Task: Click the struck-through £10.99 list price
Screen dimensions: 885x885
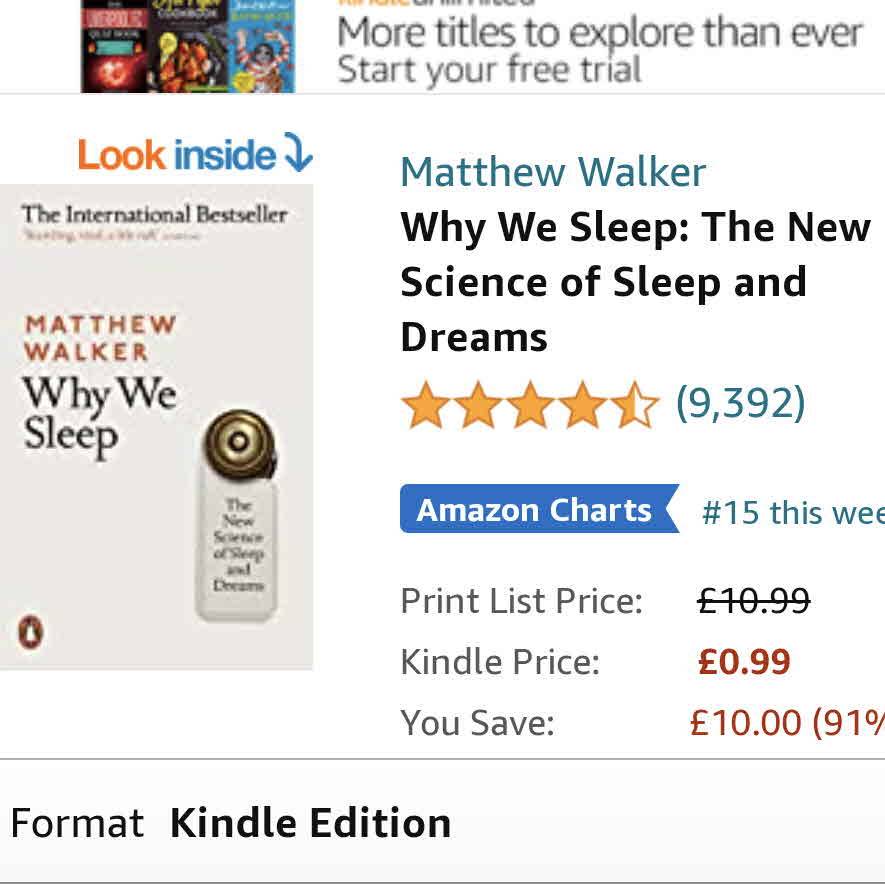Action: point(753,601)
